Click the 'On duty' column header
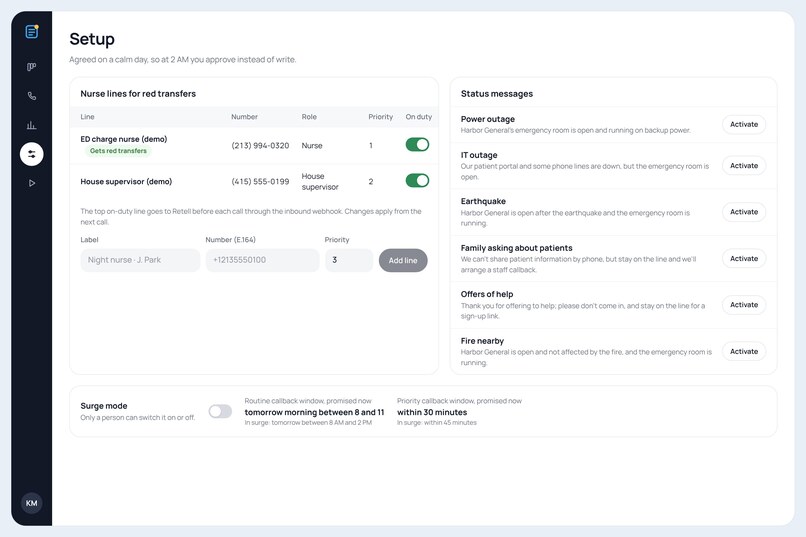Viewport: 806px width, 537px height. point(418,117)
